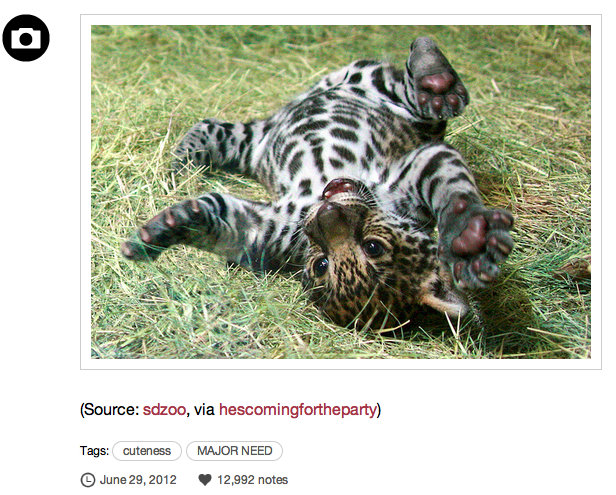Click the black camera photo-post icon
The height and width of the screenshot is (495, 616).
click(x=26, y=38)
